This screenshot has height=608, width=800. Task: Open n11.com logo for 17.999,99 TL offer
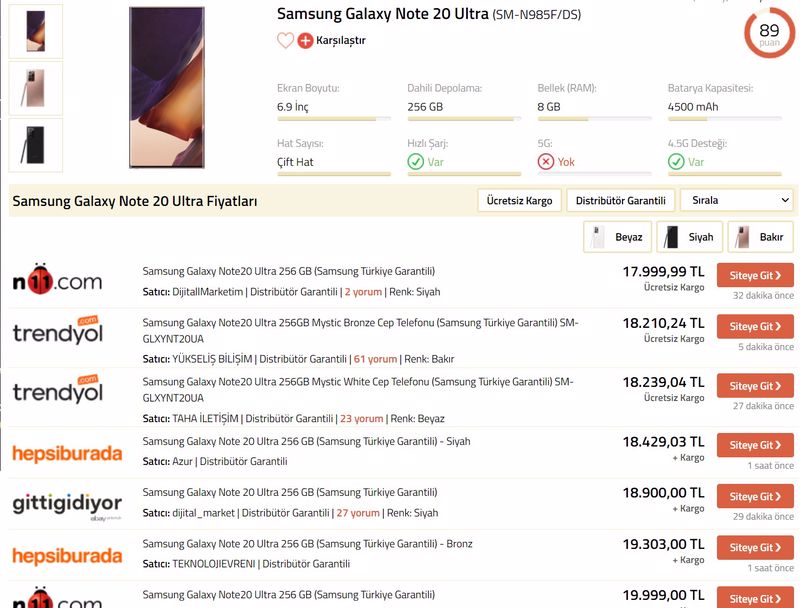tap(57, 280)
